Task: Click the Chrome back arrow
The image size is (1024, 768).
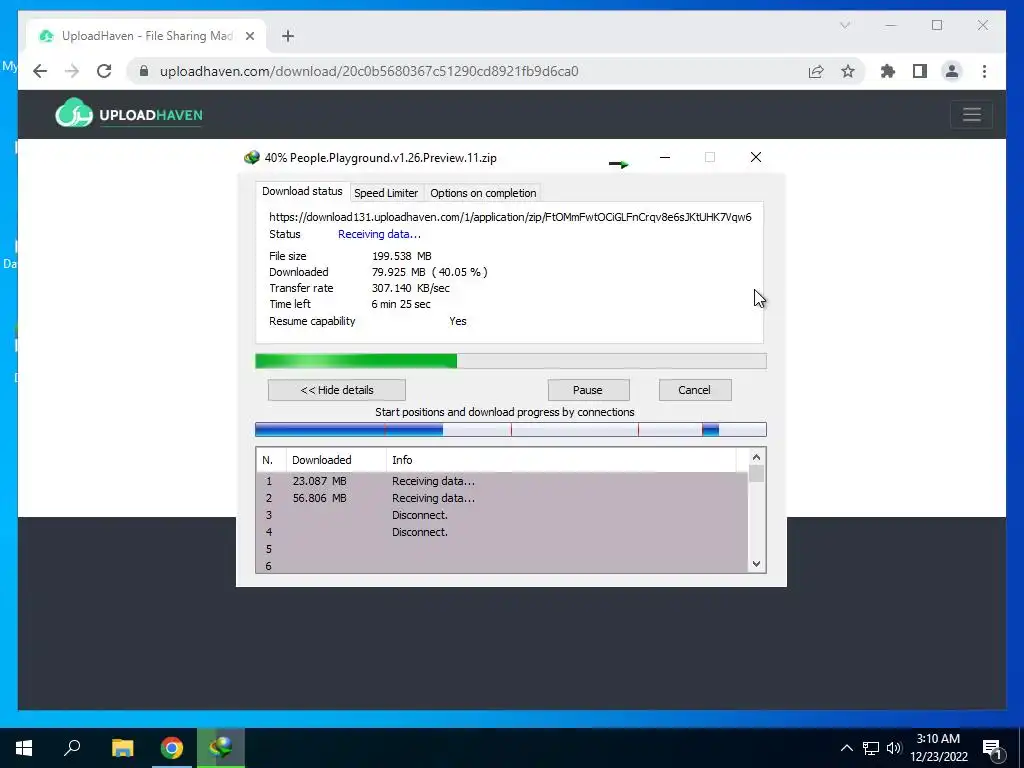Action: tap(40, 71)
